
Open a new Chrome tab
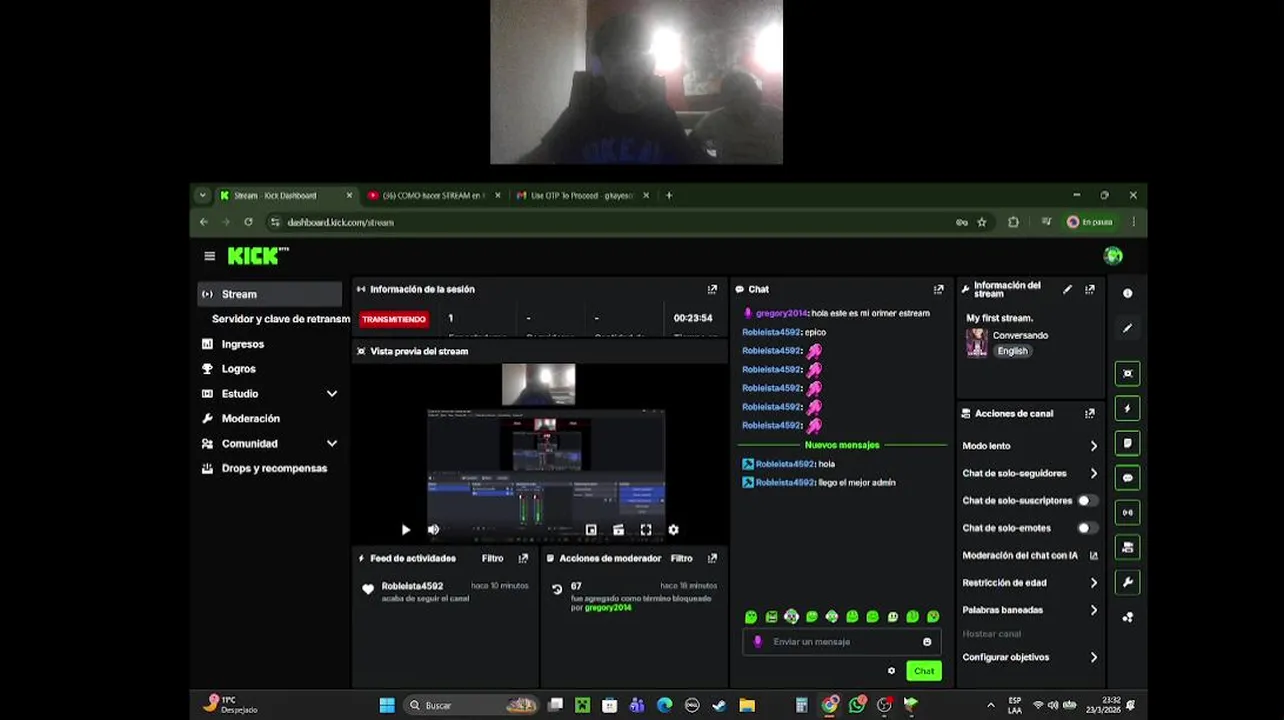[x=669, y=196]
